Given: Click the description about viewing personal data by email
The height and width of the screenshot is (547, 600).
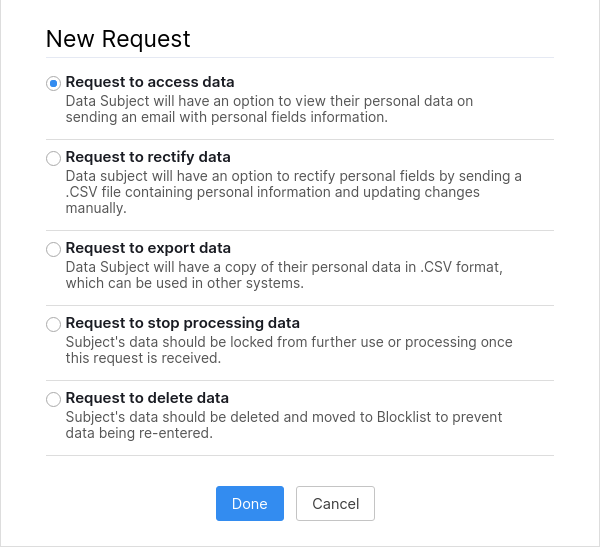Looking at the screenshot, I should tap(269, 109).
